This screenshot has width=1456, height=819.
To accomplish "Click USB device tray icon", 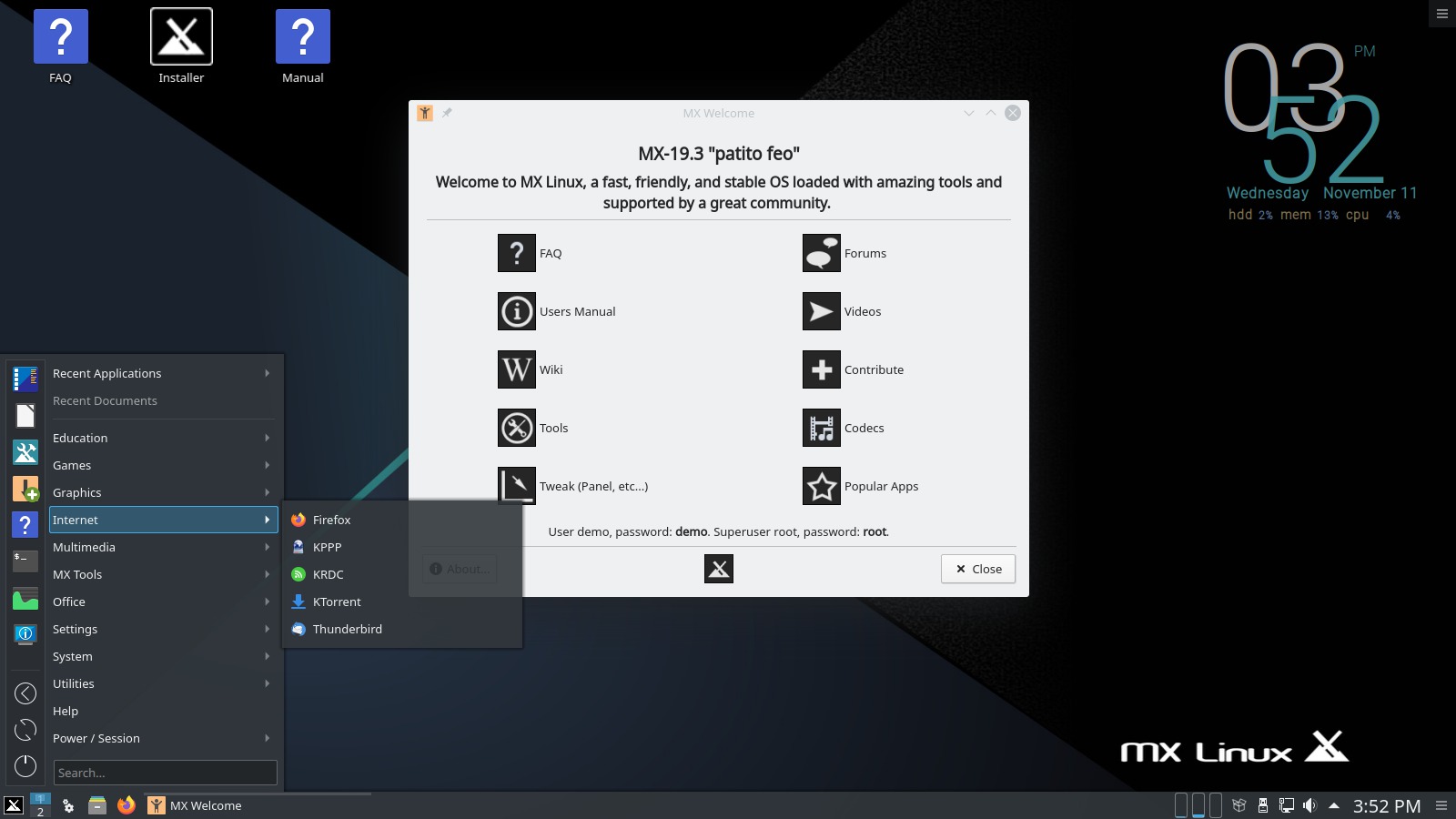I will tap(1263, 805).
